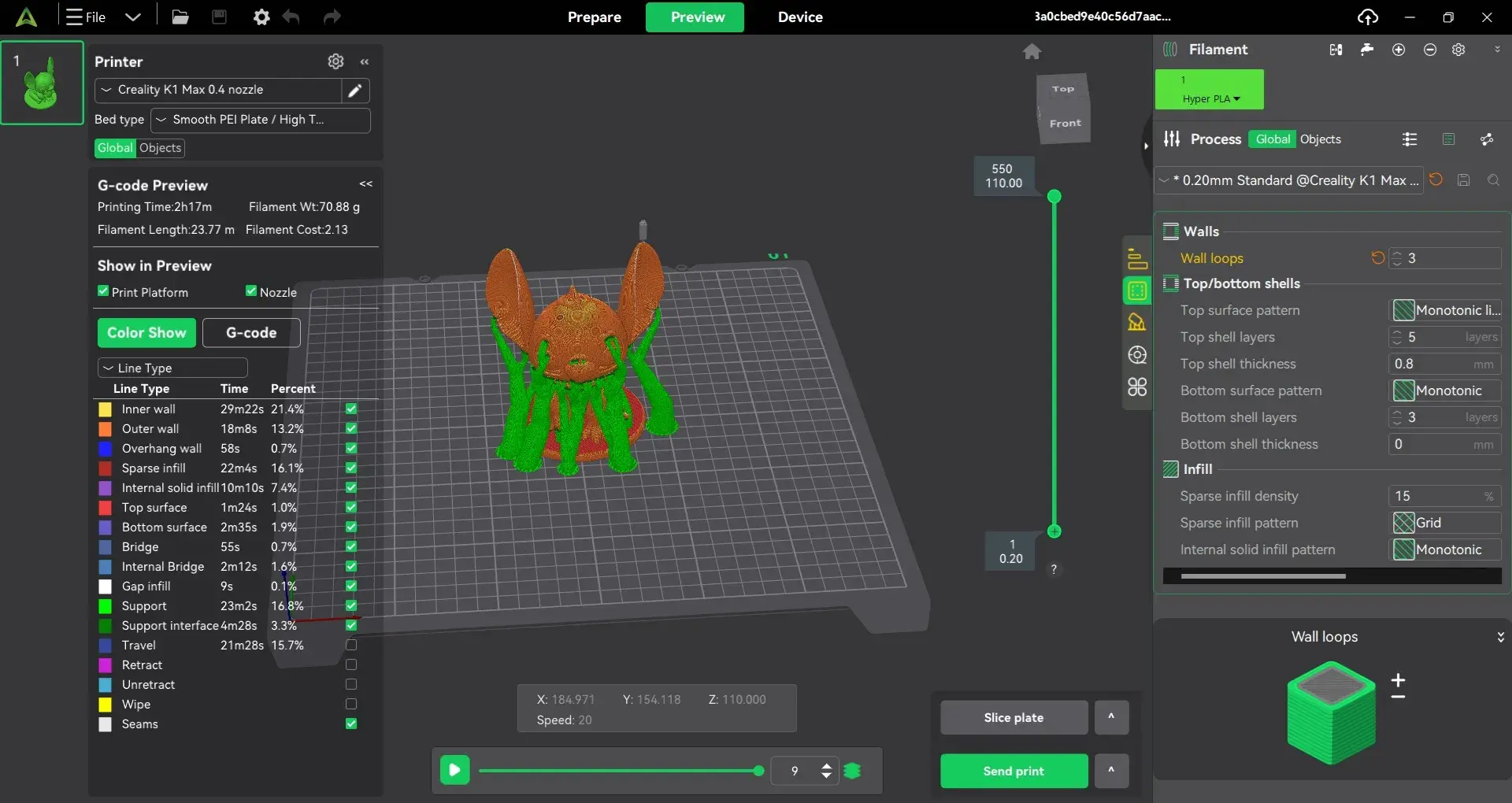This screenshot has height=803, width=1512.
Task: Open Top surface pattern dropdown
Action: click(x=1445, y=310)
